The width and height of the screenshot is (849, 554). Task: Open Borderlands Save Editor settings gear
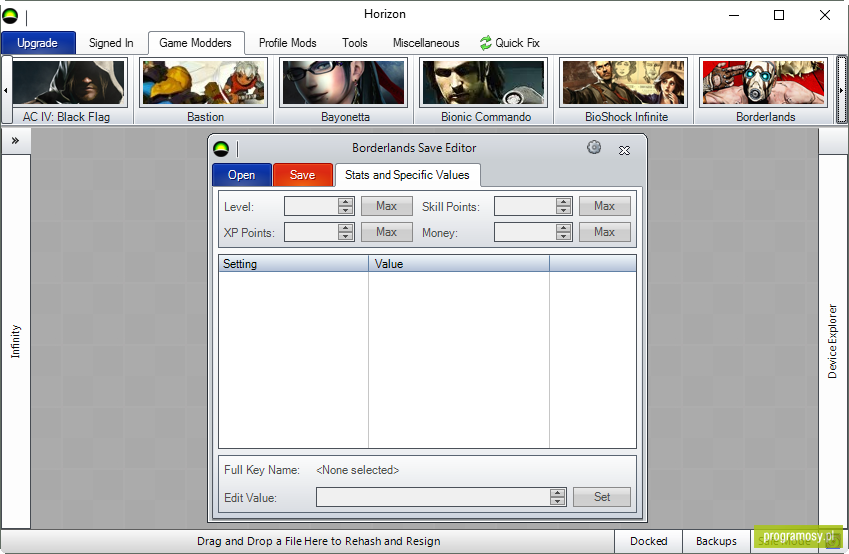tap(594, 147)
